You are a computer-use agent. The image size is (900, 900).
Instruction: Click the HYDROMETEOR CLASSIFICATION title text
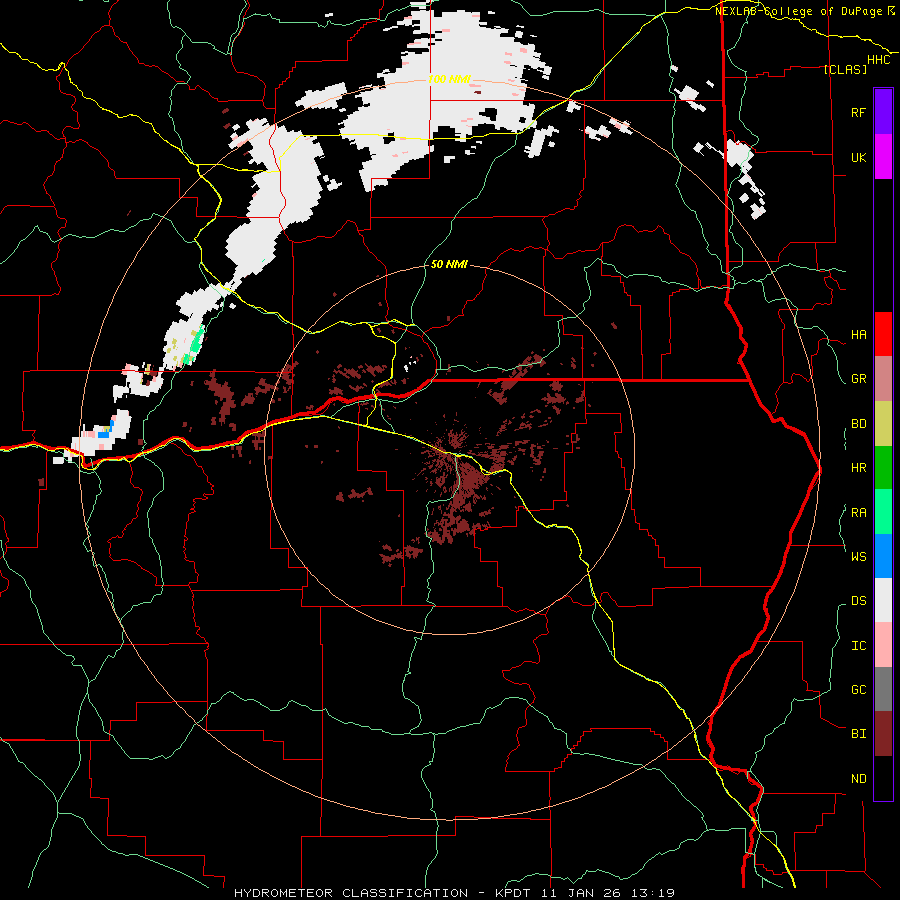[x=351, y=893]
